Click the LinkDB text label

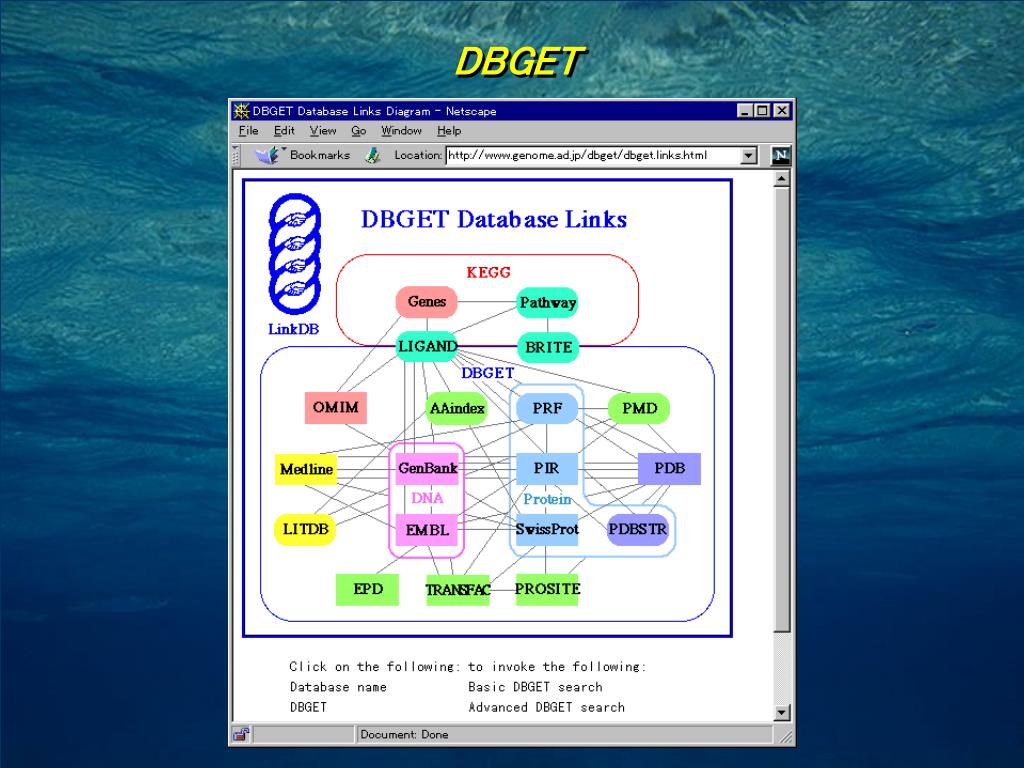pyautogui.click(x=294, y=328)
